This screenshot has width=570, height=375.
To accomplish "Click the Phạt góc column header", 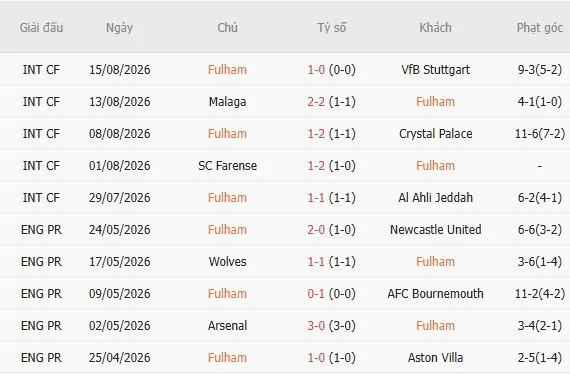I will tap(539, 28).
